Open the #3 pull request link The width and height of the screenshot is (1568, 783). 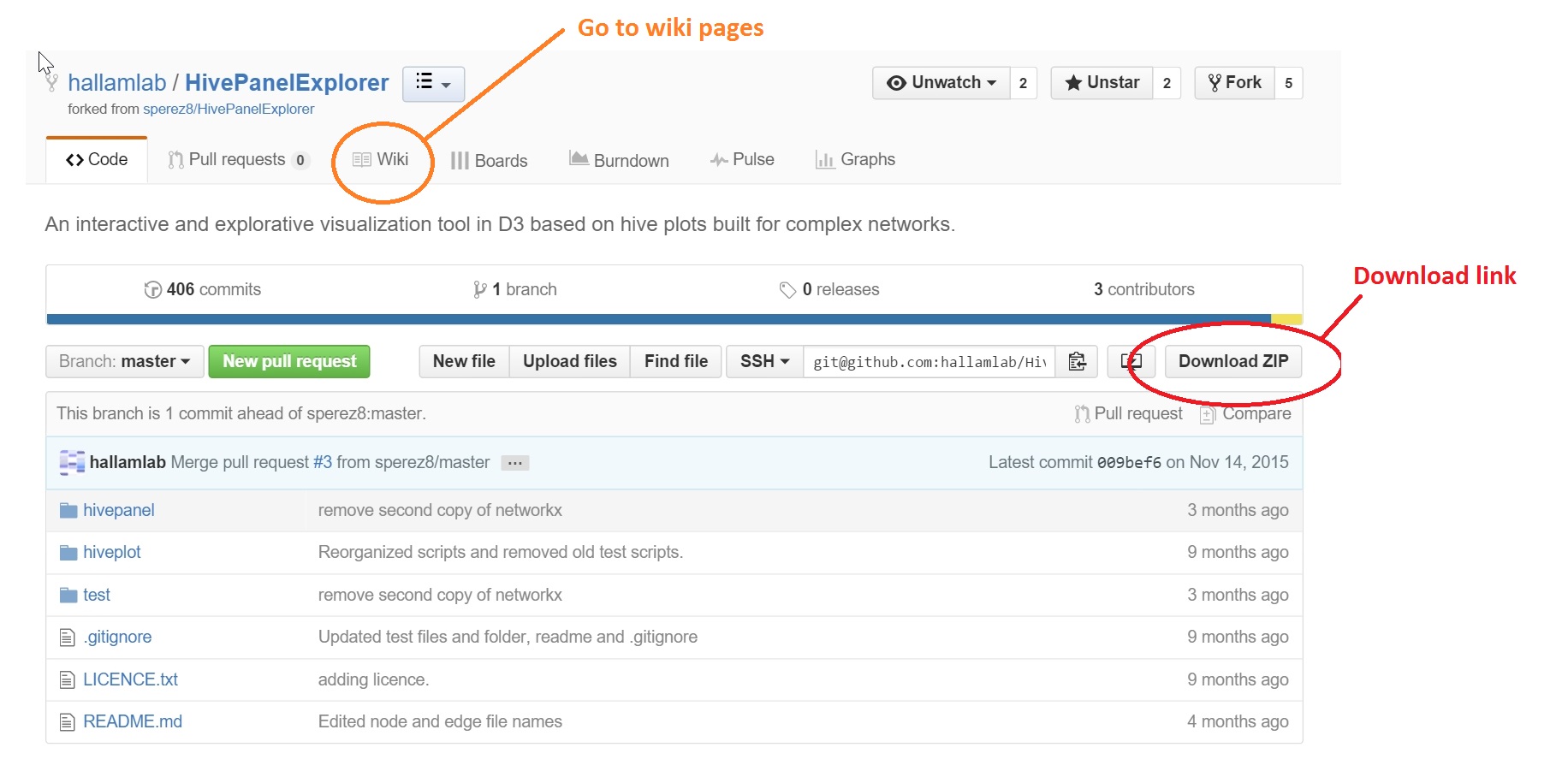[x=323, y=462]
